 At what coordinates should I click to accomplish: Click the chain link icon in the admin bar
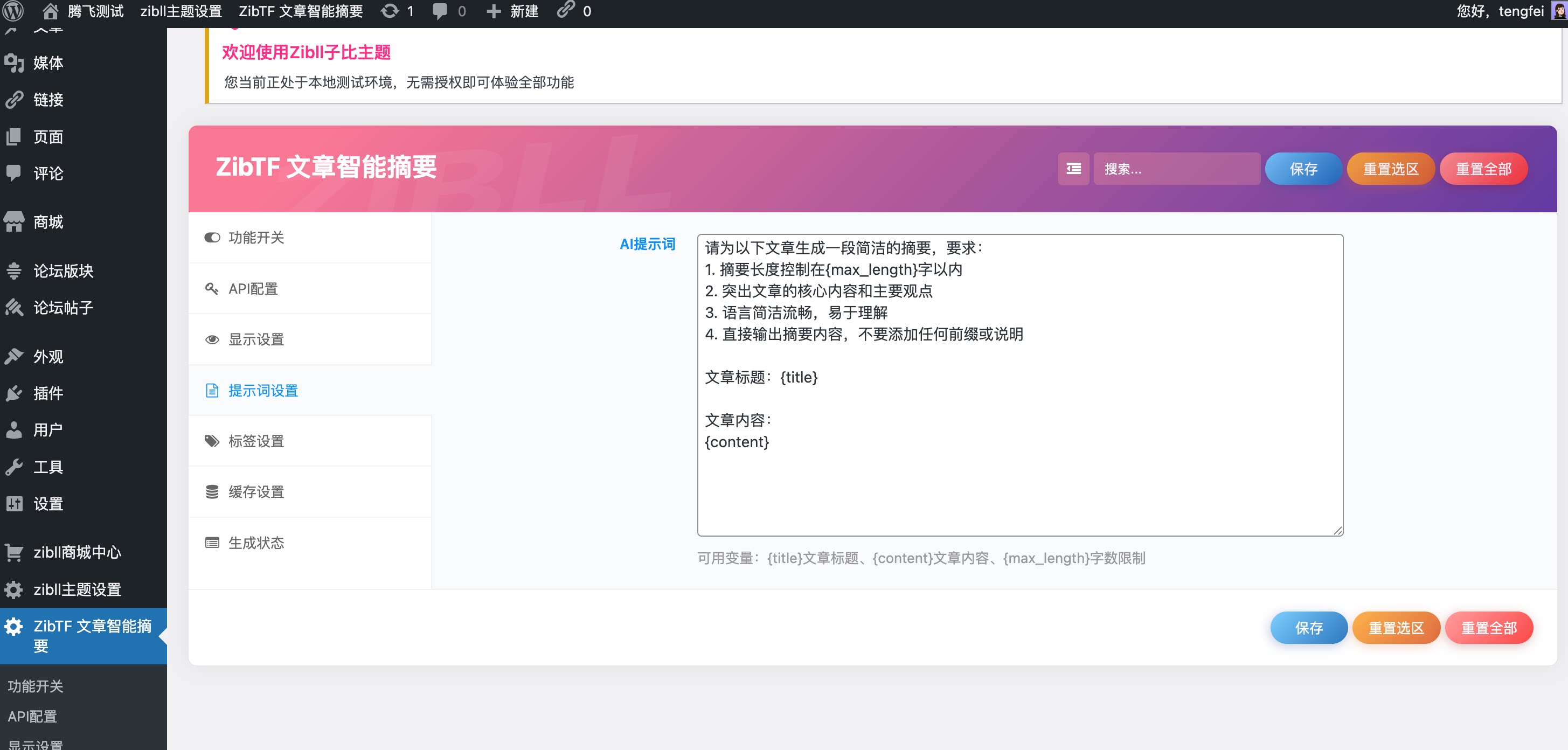tap(567, 11)
